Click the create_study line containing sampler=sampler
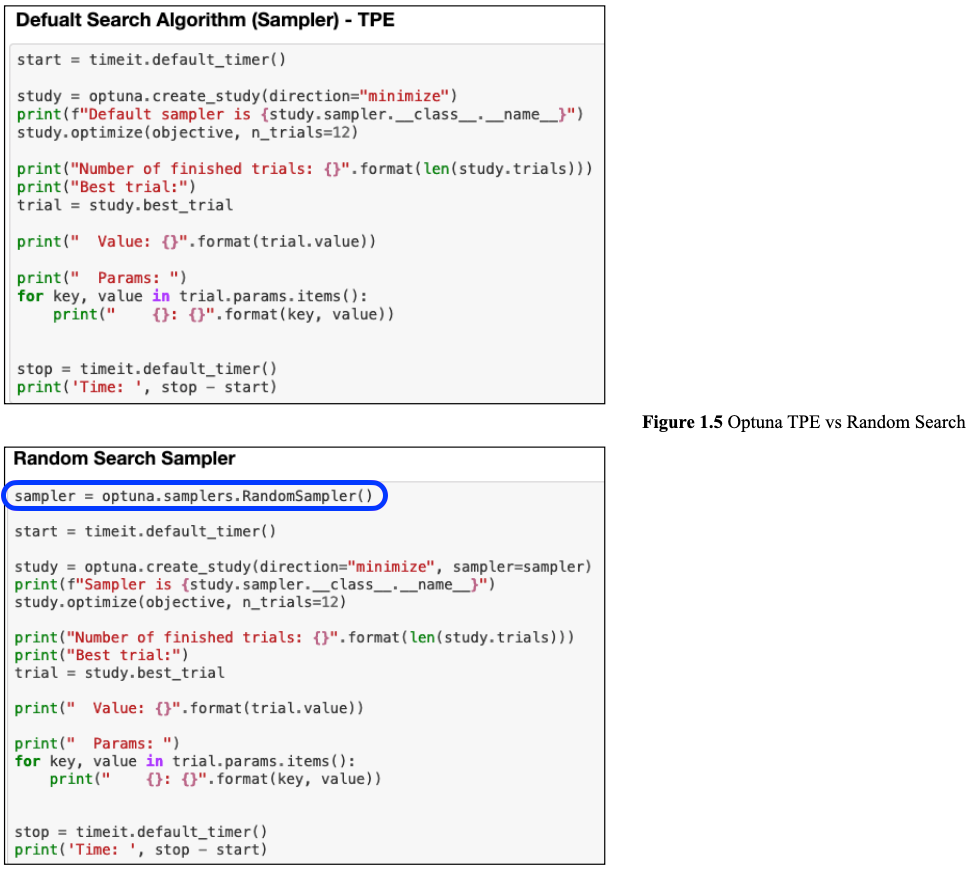The image size is (970, 870). click(x=303, y=567)
